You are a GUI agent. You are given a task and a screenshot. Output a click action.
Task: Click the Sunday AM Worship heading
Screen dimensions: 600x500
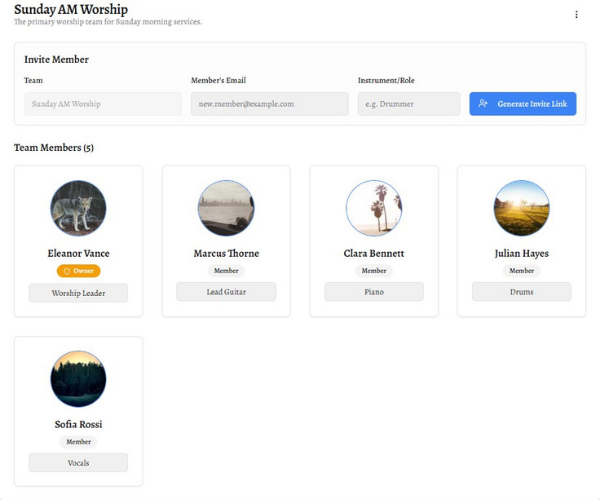pyautogui.click(x=71, y=9)
